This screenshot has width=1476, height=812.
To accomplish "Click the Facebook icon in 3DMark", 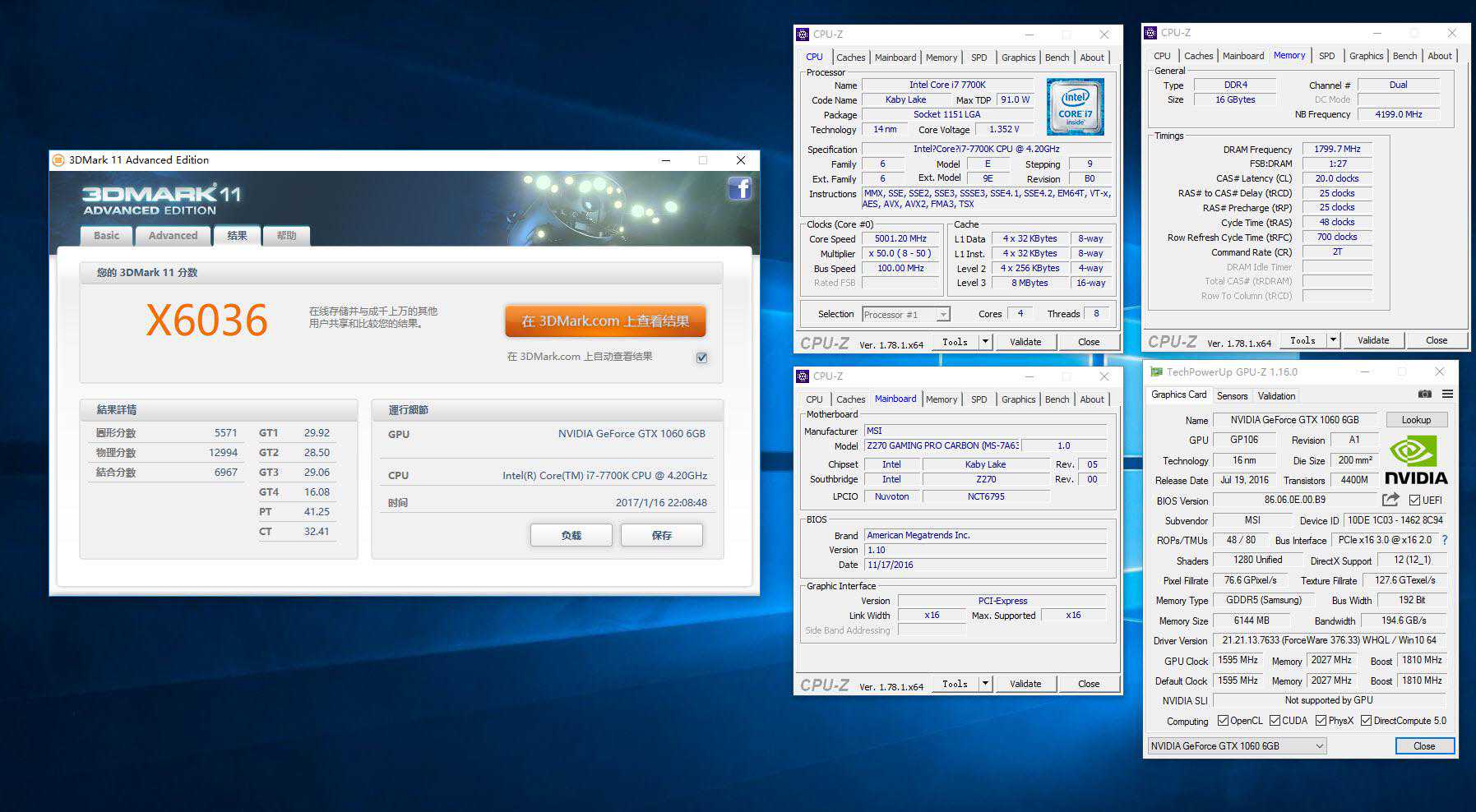I will pos(739,189).
